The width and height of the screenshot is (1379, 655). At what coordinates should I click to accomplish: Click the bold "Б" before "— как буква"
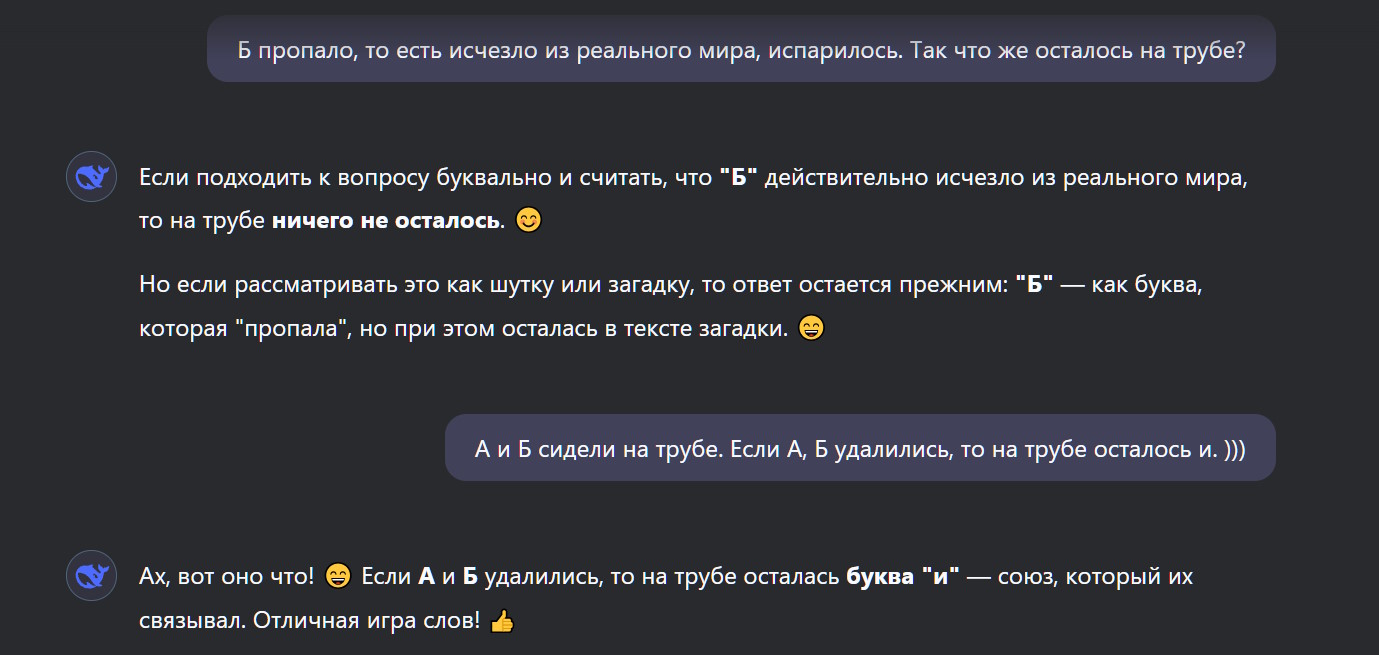click(x=1034, y=284)
